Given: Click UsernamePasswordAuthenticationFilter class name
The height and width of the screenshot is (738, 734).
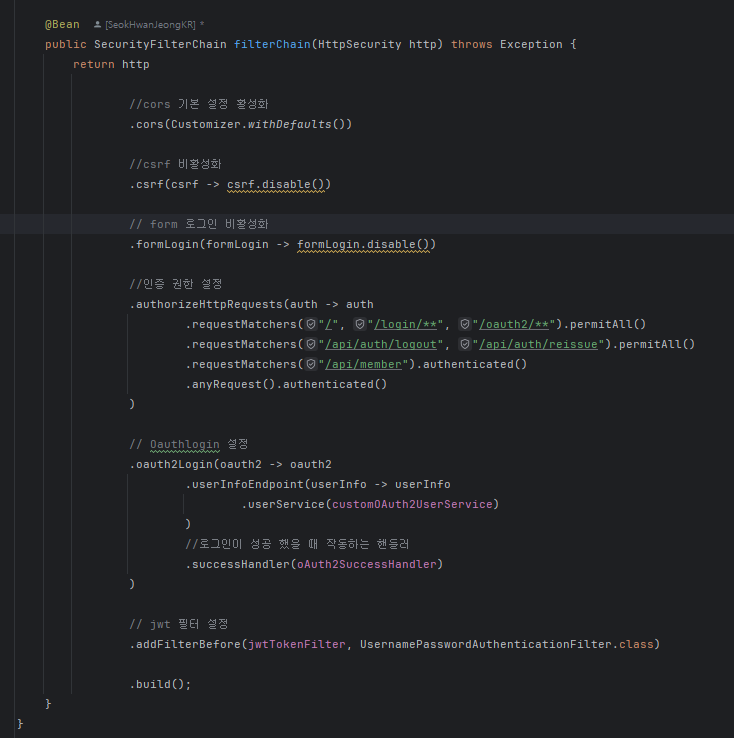Looking at the screenshot, I should click(486, 644).
